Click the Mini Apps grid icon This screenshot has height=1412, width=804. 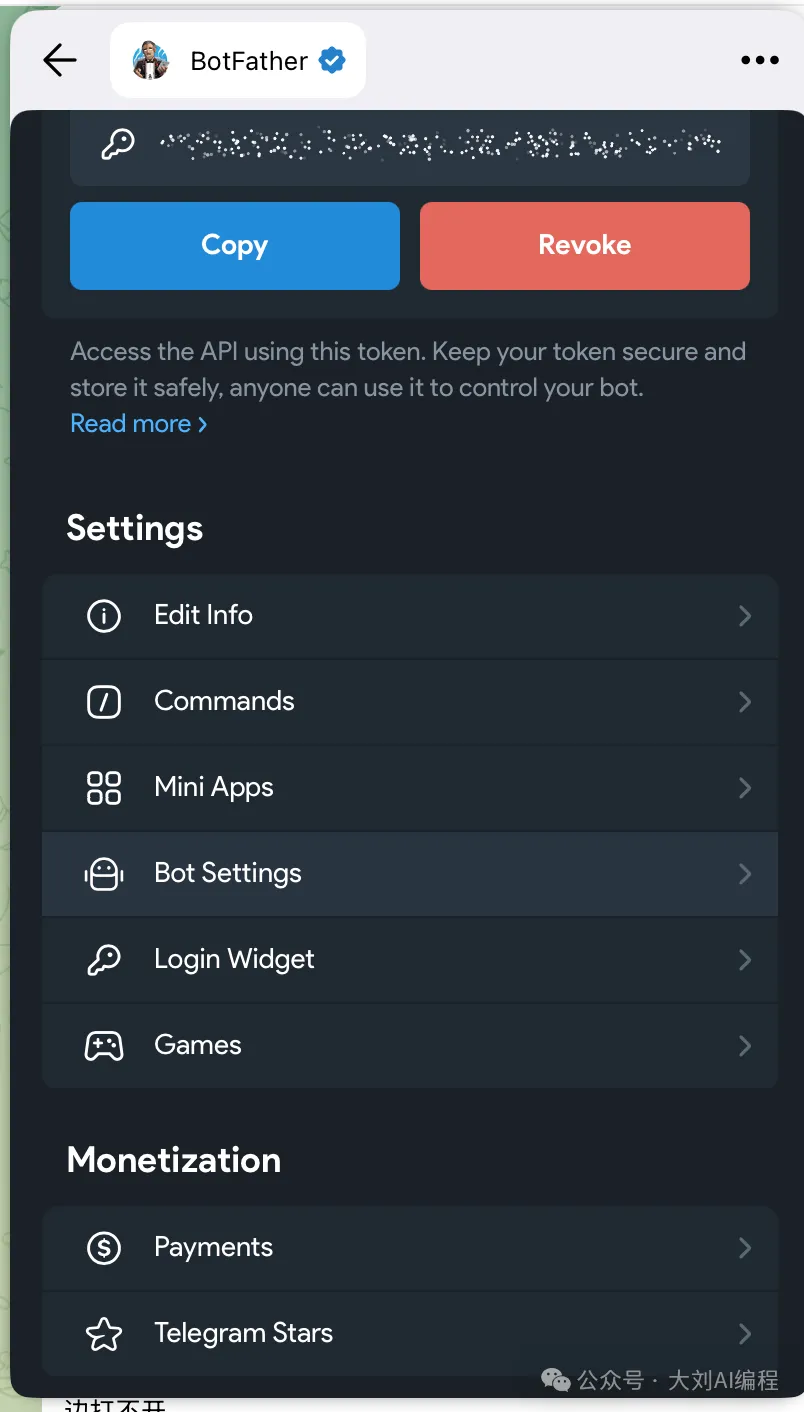[104, 788]
